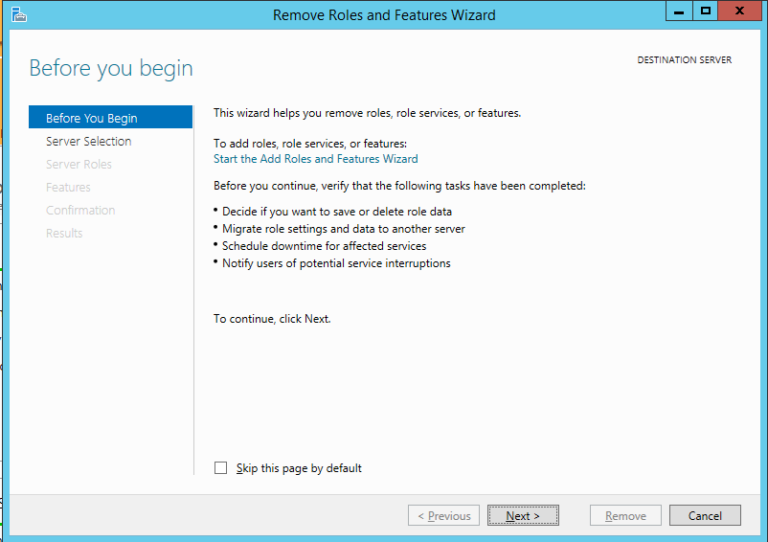
Task: Click the window title text in the title bar
Action: point(384,15)
